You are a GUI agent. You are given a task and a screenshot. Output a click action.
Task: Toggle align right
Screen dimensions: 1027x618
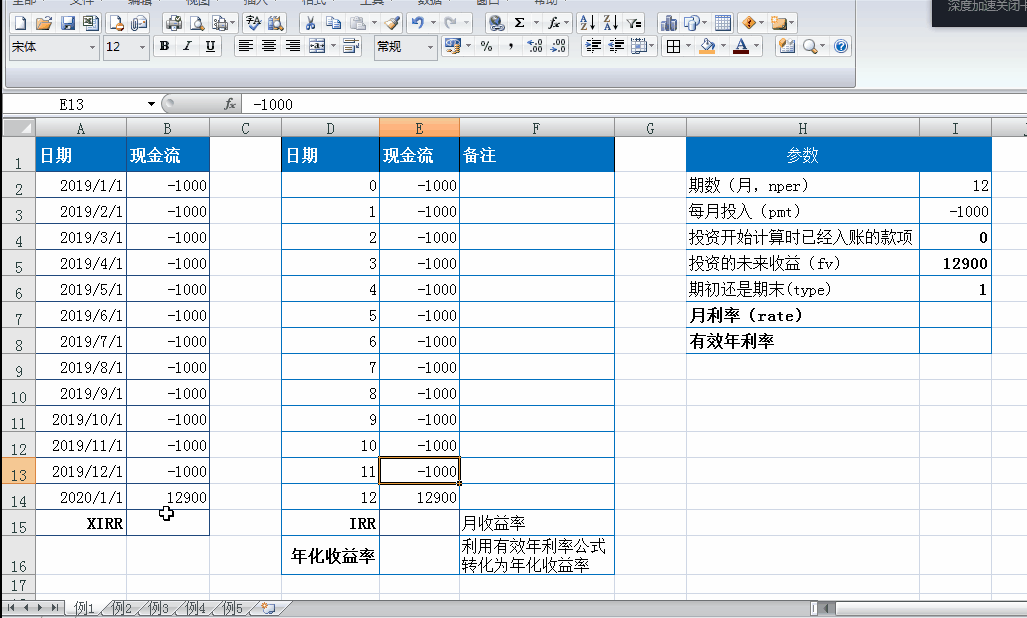292,46
